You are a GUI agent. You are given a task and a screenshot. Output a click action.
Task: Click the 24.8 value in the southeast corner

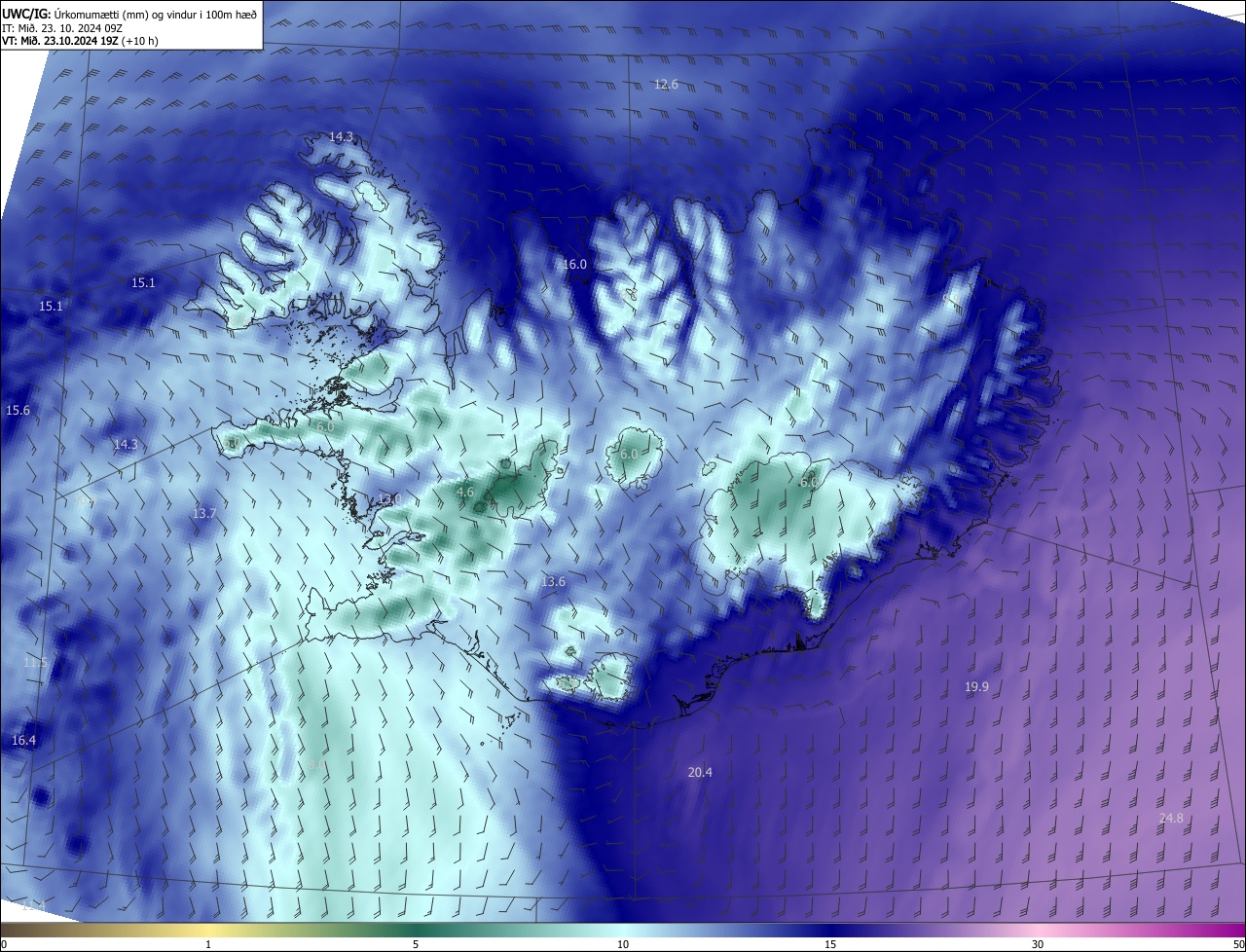coord(1171,819)
